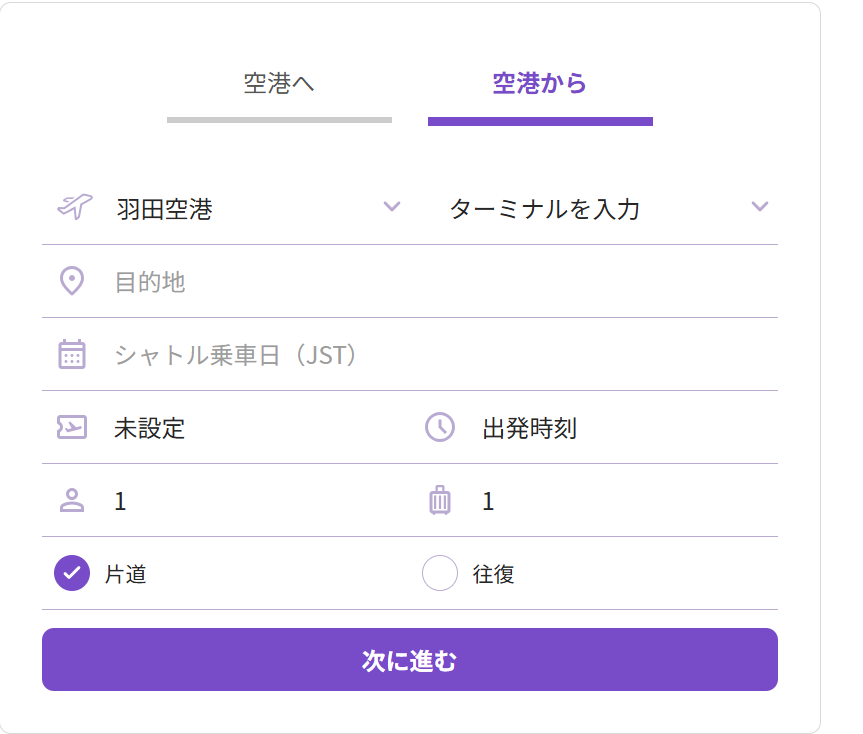
Task: Click the airplane icon beside 羽田空港
Action: click(72, 208)
